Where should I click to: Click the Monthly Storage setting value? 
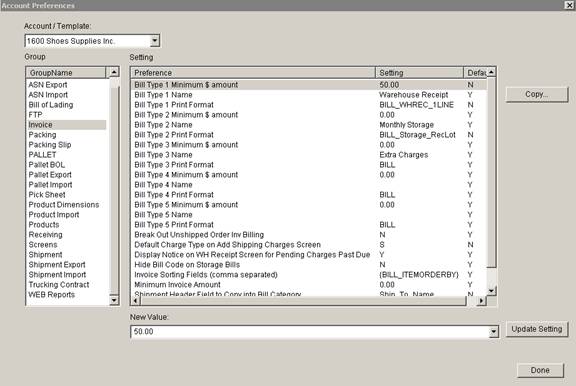[x=406, y=125]
